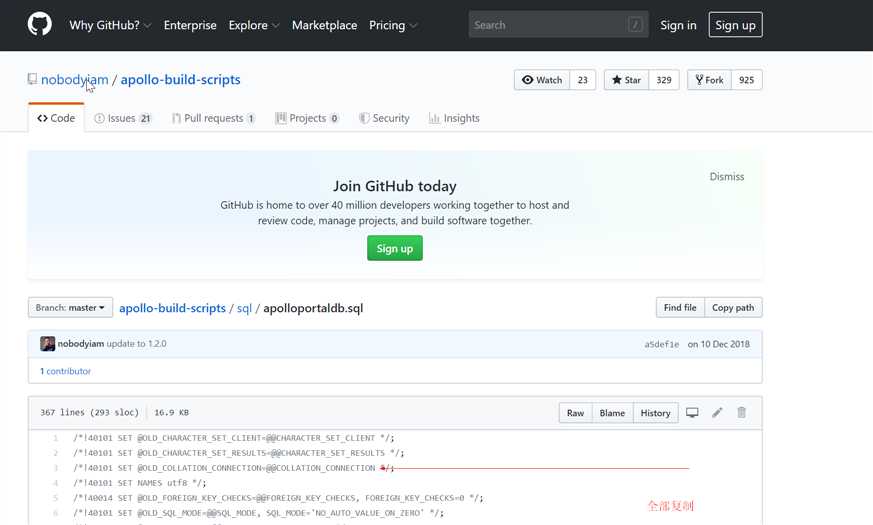Fork the repository
Screen dimensions: 873x525
tap(709, 80)
